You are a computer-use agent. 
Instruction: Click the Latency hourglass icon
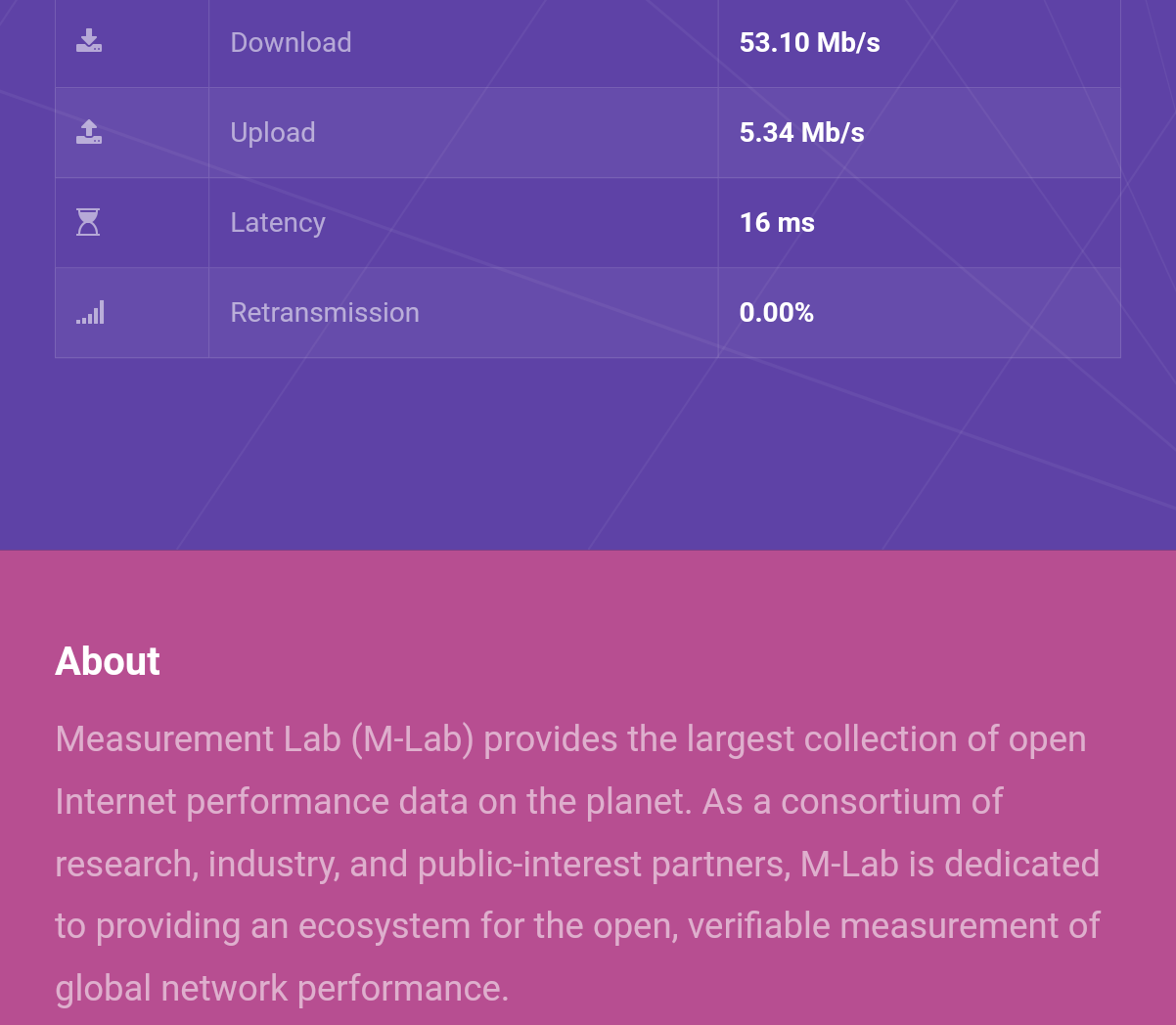(x=88, y=222)
